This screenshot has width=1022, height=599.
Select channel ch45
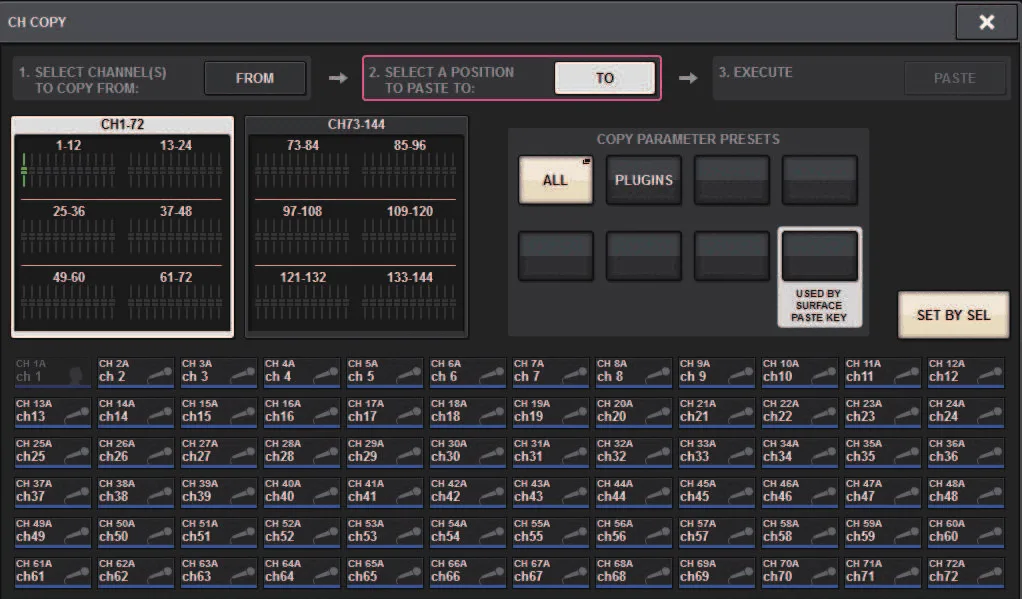pos(717,491)
